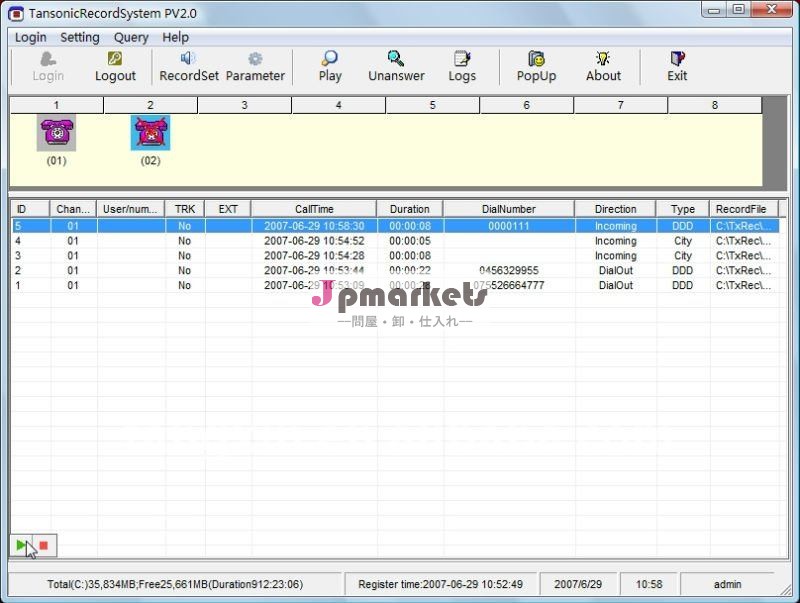
Task: Click the 10:58 time in status bar
Action: 649,584
